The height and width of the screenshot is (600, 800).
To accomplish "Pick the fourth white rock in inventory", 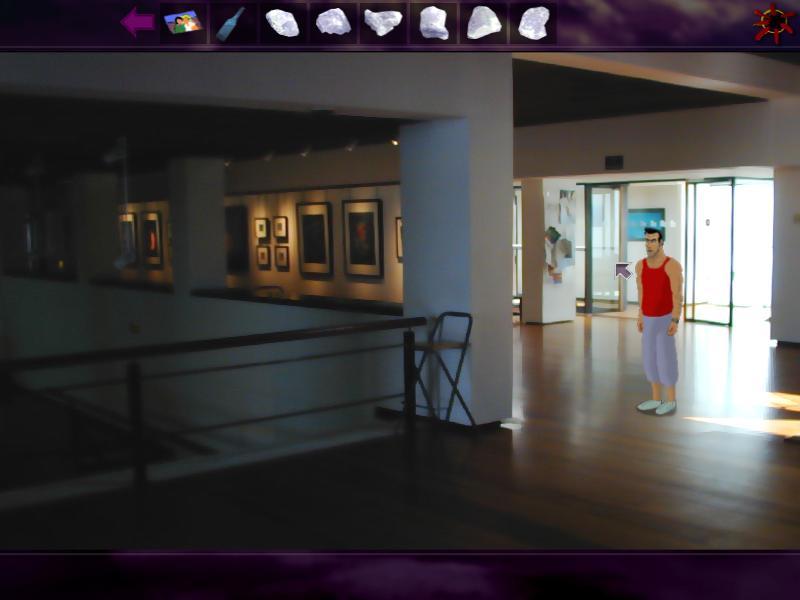I will click(433, 22).
